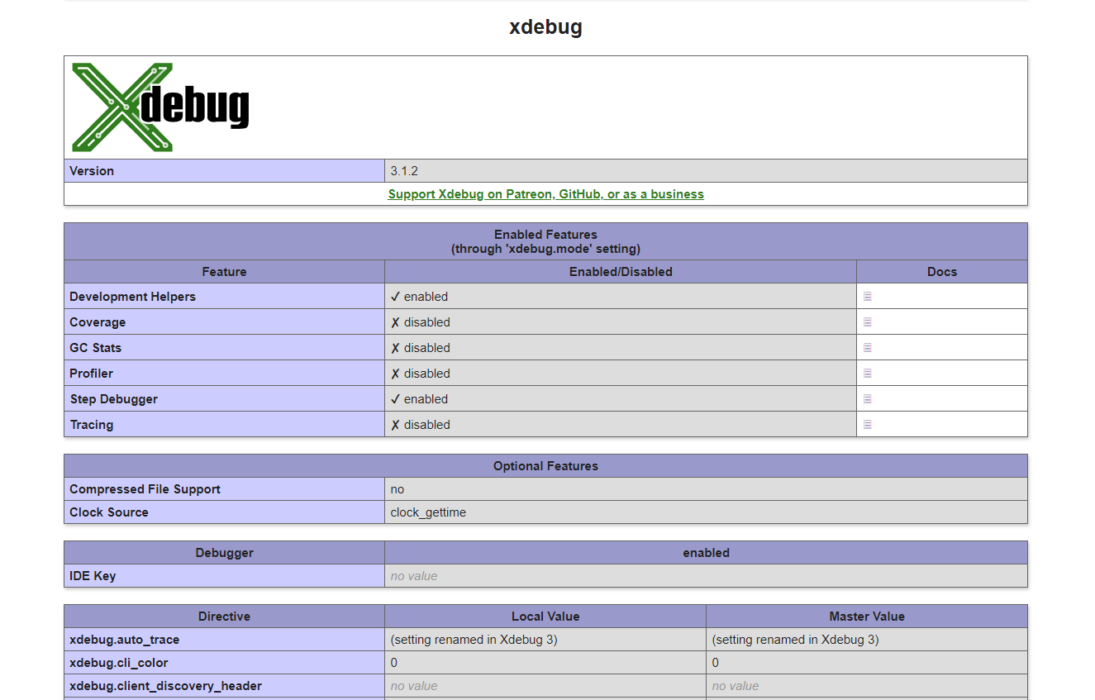This screenshot has width=1095, height=700.
Task: Click the Local Value column header
Action: point(545,616)
